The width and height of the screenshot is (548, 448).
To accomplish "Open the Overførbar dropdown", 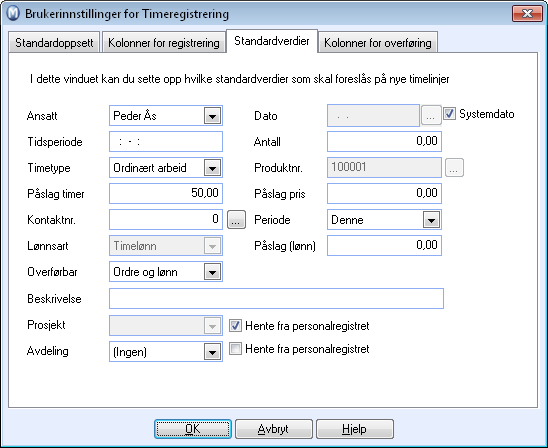I will coord(212,272).
